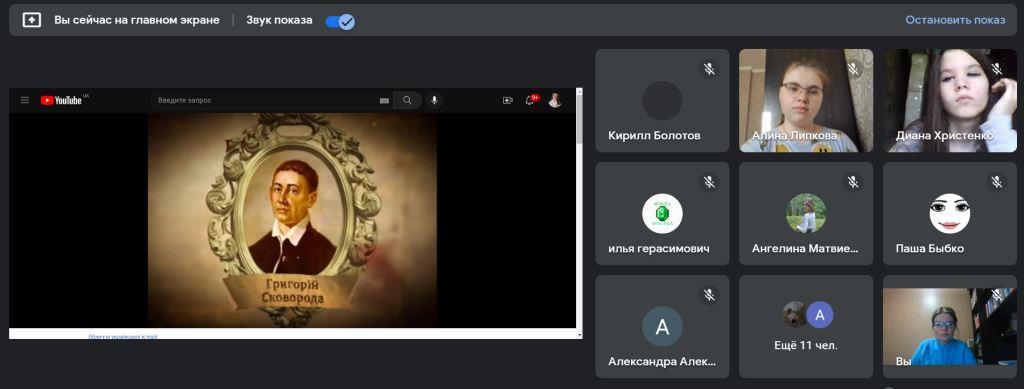This screenshot has width=1024, height=389.
Task: Open the link below the video
Action: point(123,336)
